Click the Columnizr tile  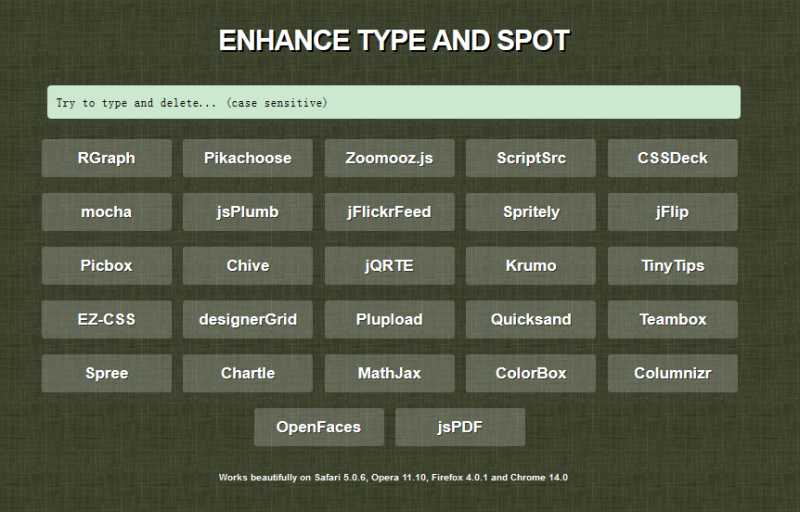[672, 373]
